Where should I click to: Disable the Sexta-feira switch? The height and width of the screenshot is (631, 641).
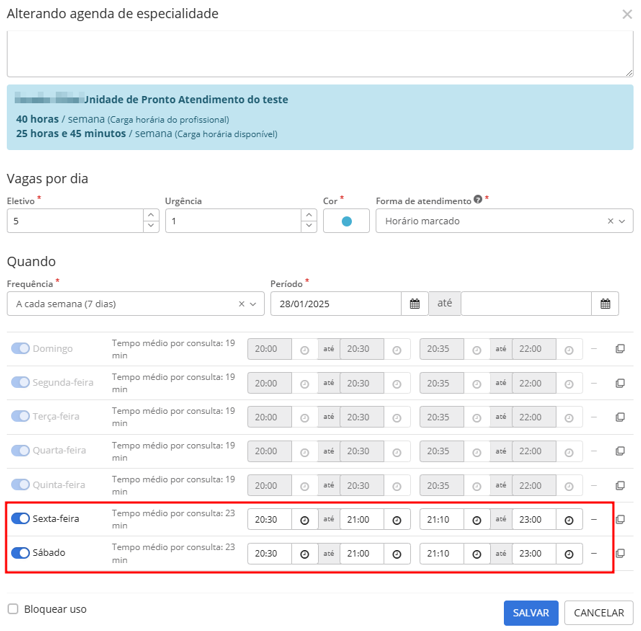tap(20, 518)
